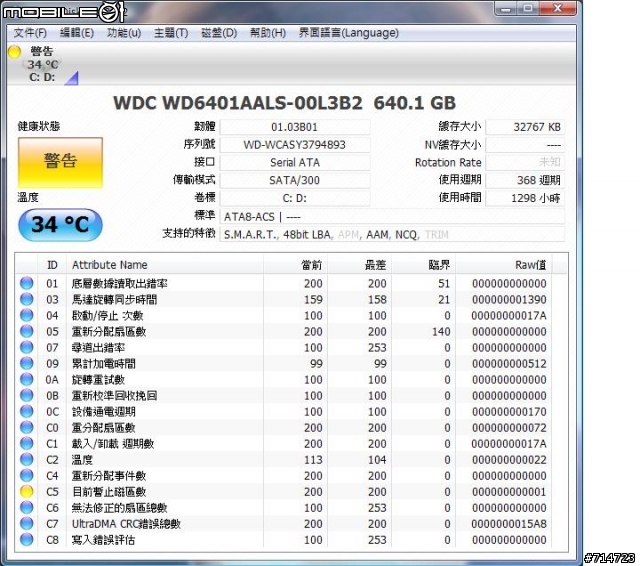Click the blue status icon for attribute 07

coord(27,347)
